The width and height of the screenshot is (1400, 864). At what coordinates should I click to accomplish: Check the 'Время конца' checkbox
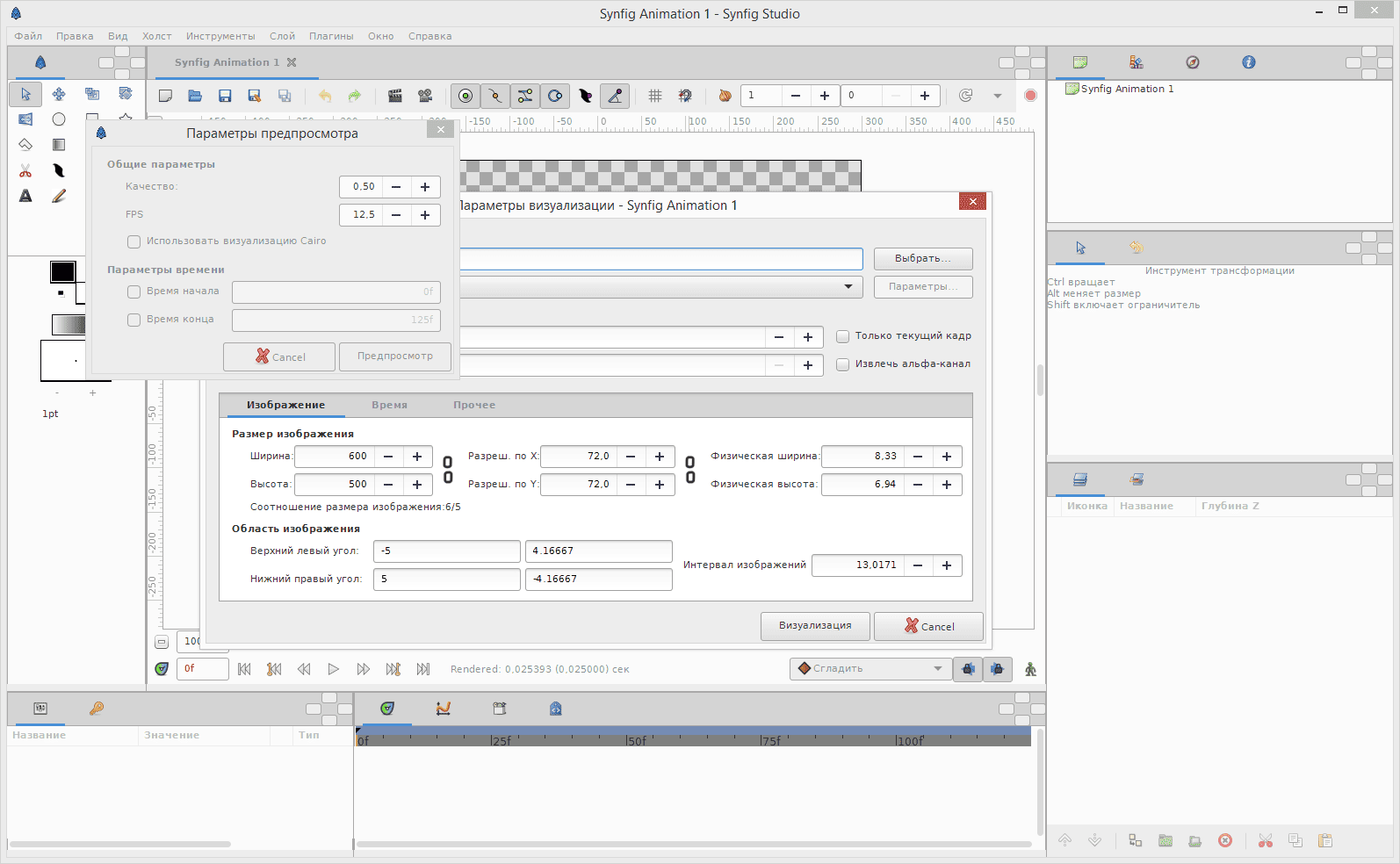tap(134, 320)
